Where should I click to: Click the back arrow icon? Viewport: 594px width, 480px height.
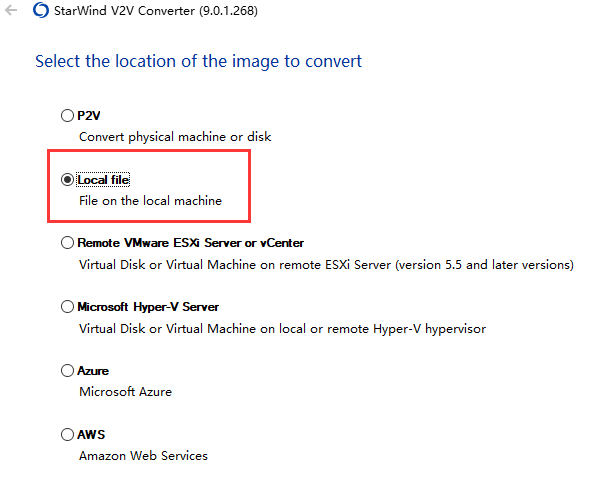click(11, 10)
